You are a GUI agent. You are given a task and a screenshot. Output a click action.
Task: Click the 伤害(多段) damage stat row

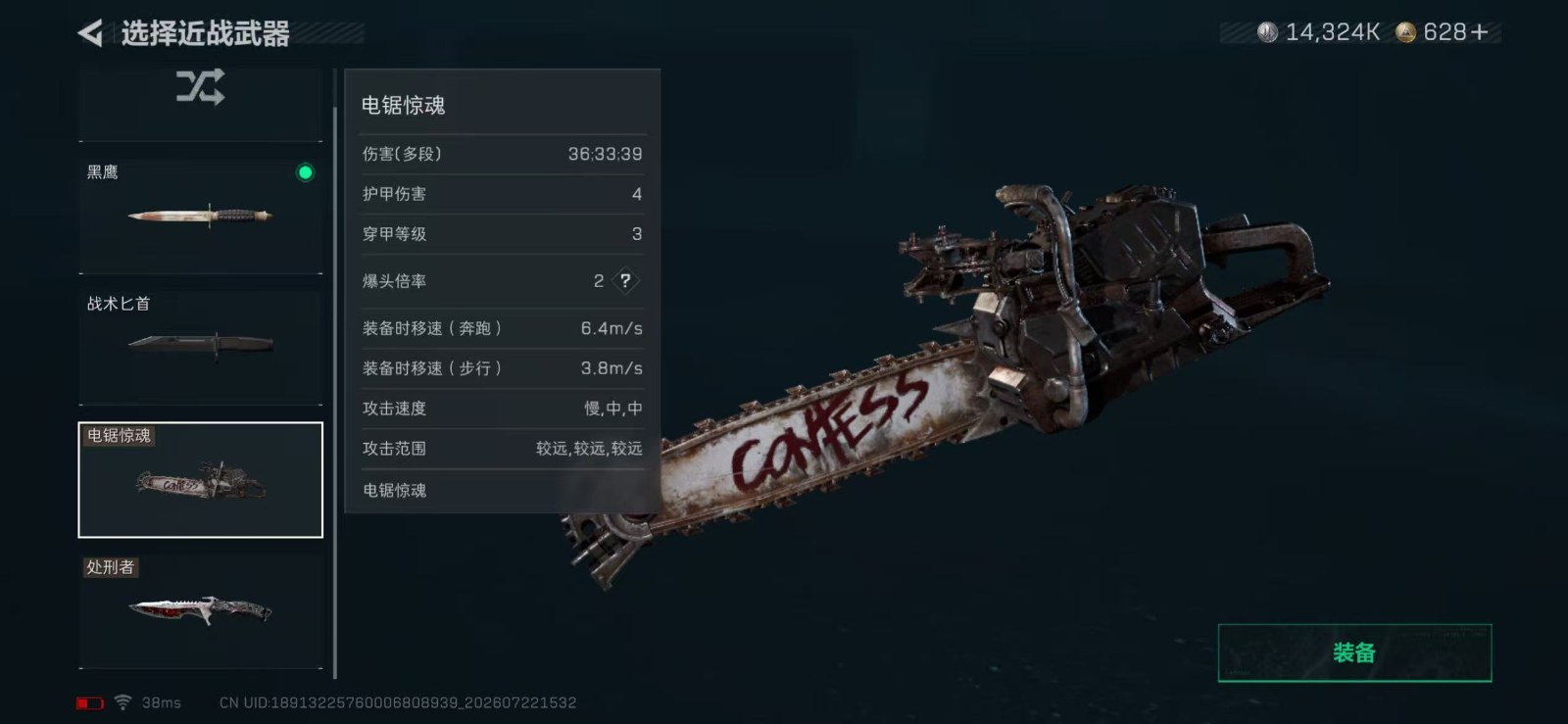[x=503, y=154]
